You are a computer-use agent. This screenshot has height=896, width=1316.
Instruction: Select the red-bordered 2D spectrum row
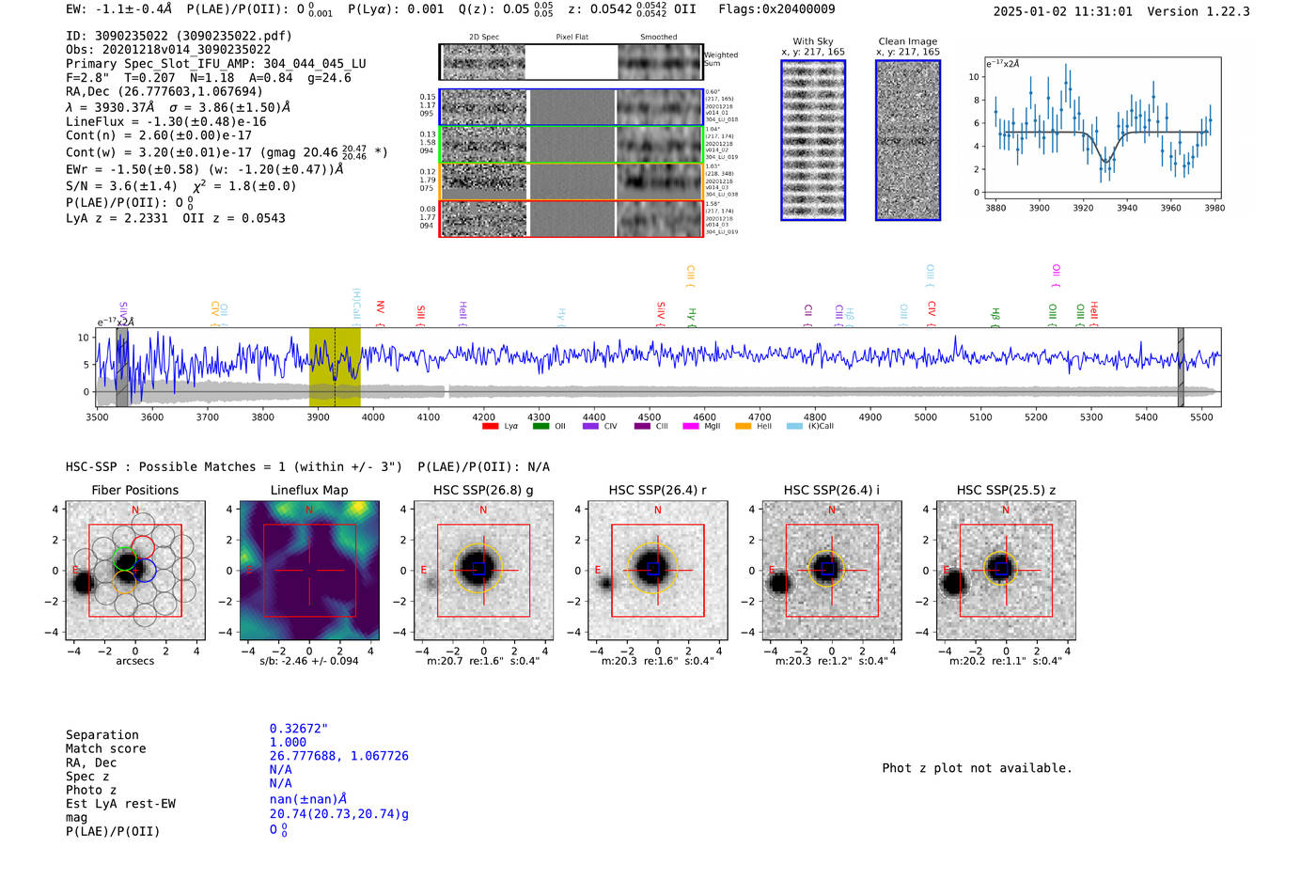[572, 218]
